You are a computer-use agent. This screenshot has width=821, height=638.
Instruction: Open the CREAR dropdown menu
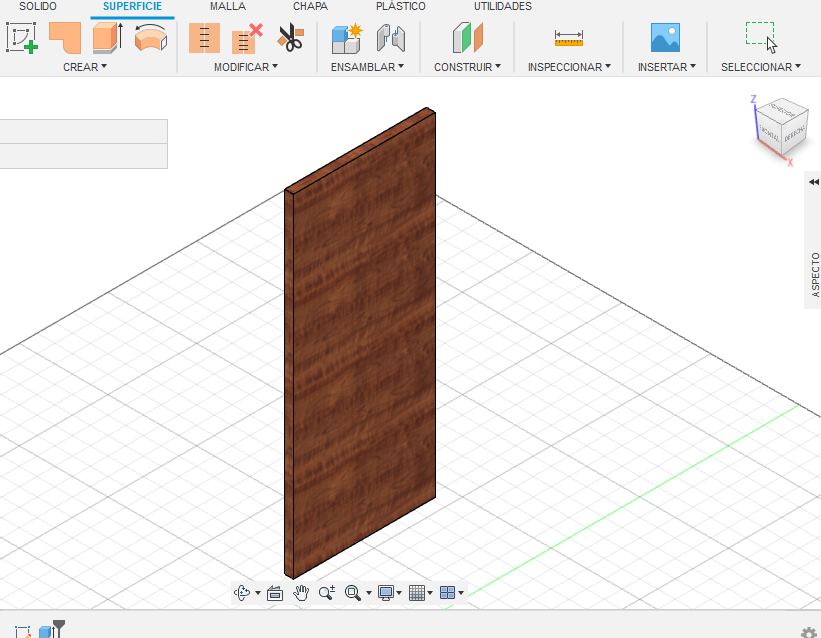point(85,67)
